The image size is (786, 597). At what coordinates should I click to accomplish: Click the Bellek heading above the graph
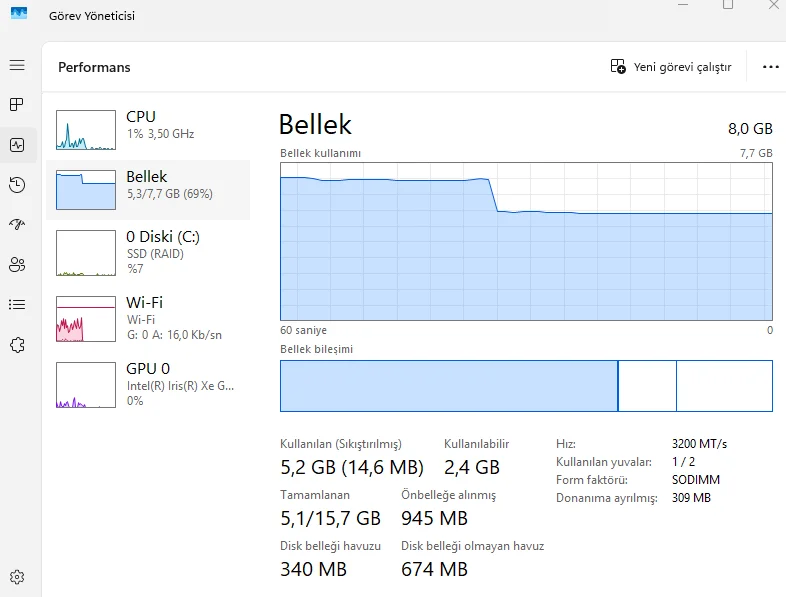[315, 124]
